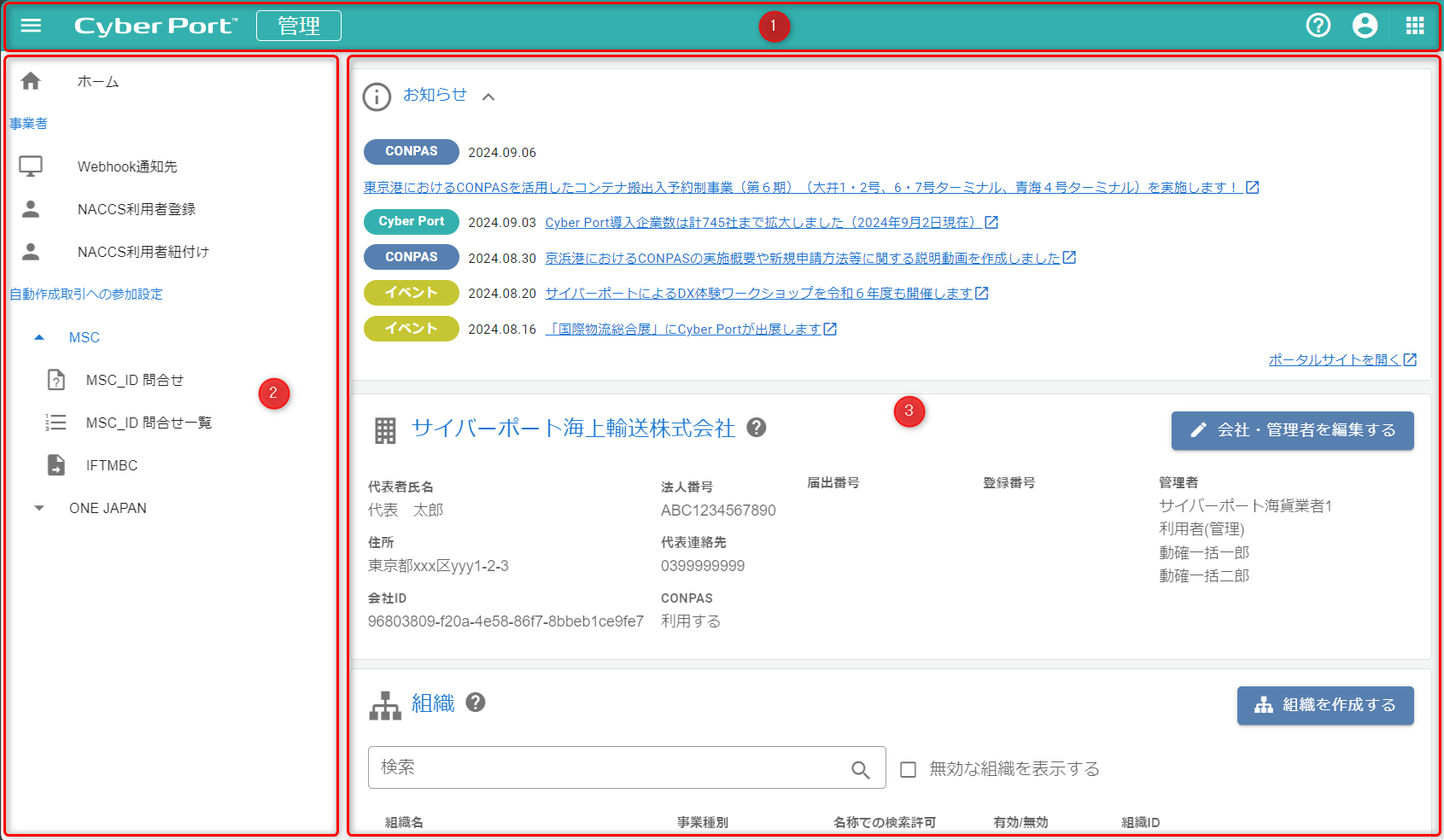Image resolution: width=1444 pixels, height=840 pixels.
Task: Open Webhook通知先 menu item
Action: coord(127,166)
